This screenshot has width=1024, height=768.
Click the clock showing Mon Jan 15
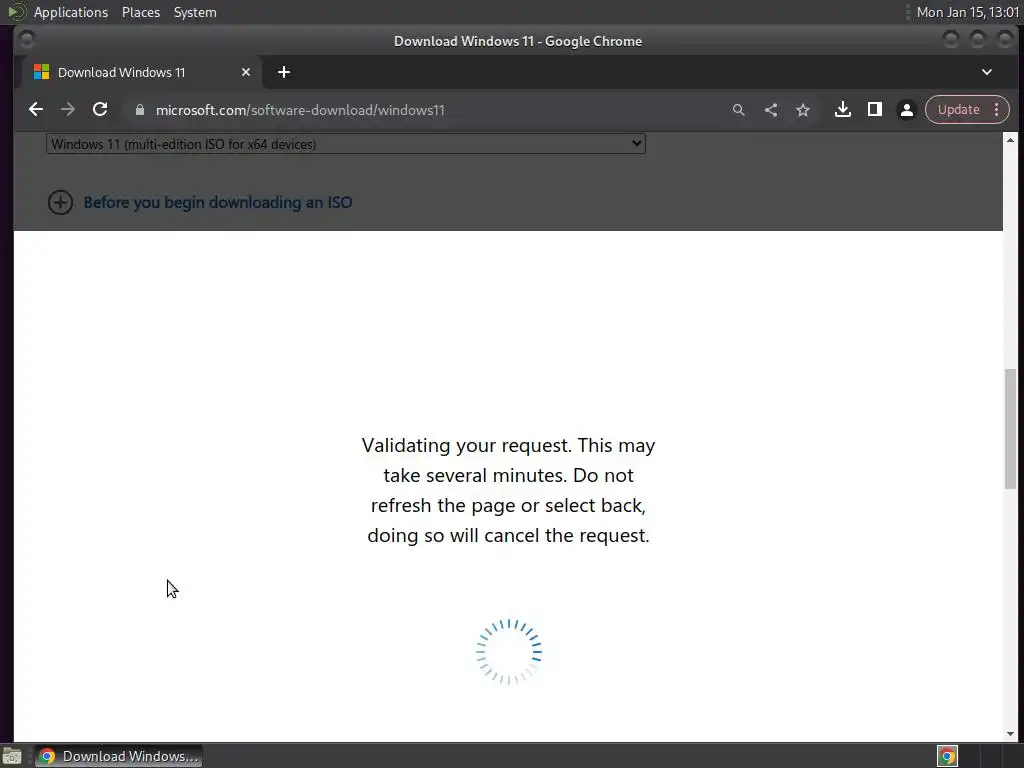(x=967, y=12)
